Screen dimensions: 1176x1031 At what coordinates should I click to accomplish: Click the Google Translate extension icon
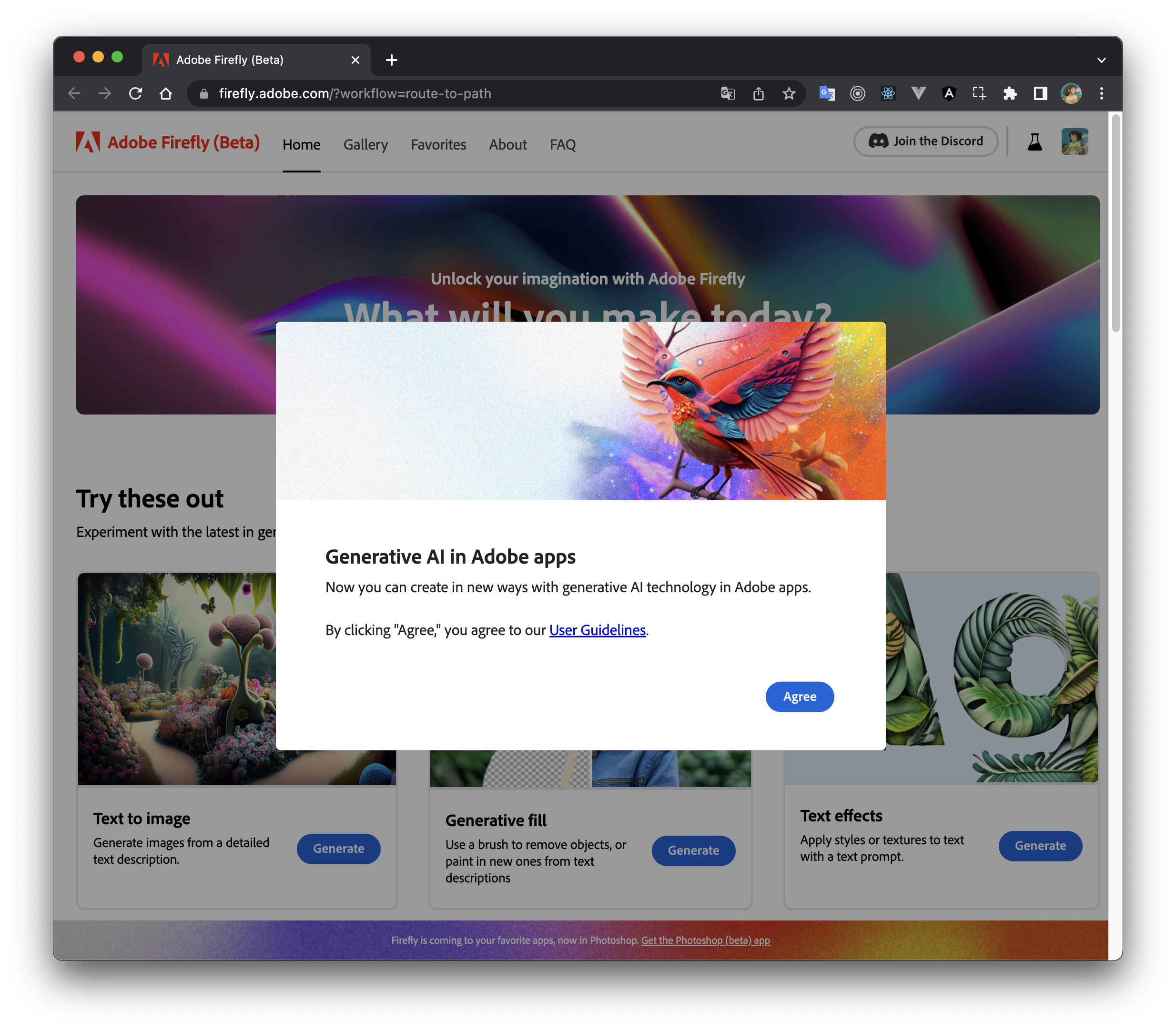click(x=827, y=93)
